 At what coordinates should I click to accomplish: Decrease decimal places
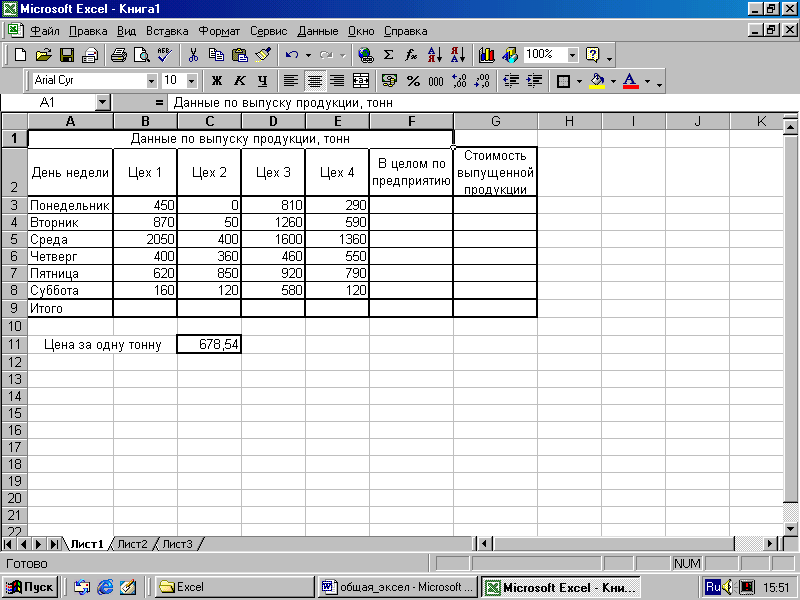482,81
